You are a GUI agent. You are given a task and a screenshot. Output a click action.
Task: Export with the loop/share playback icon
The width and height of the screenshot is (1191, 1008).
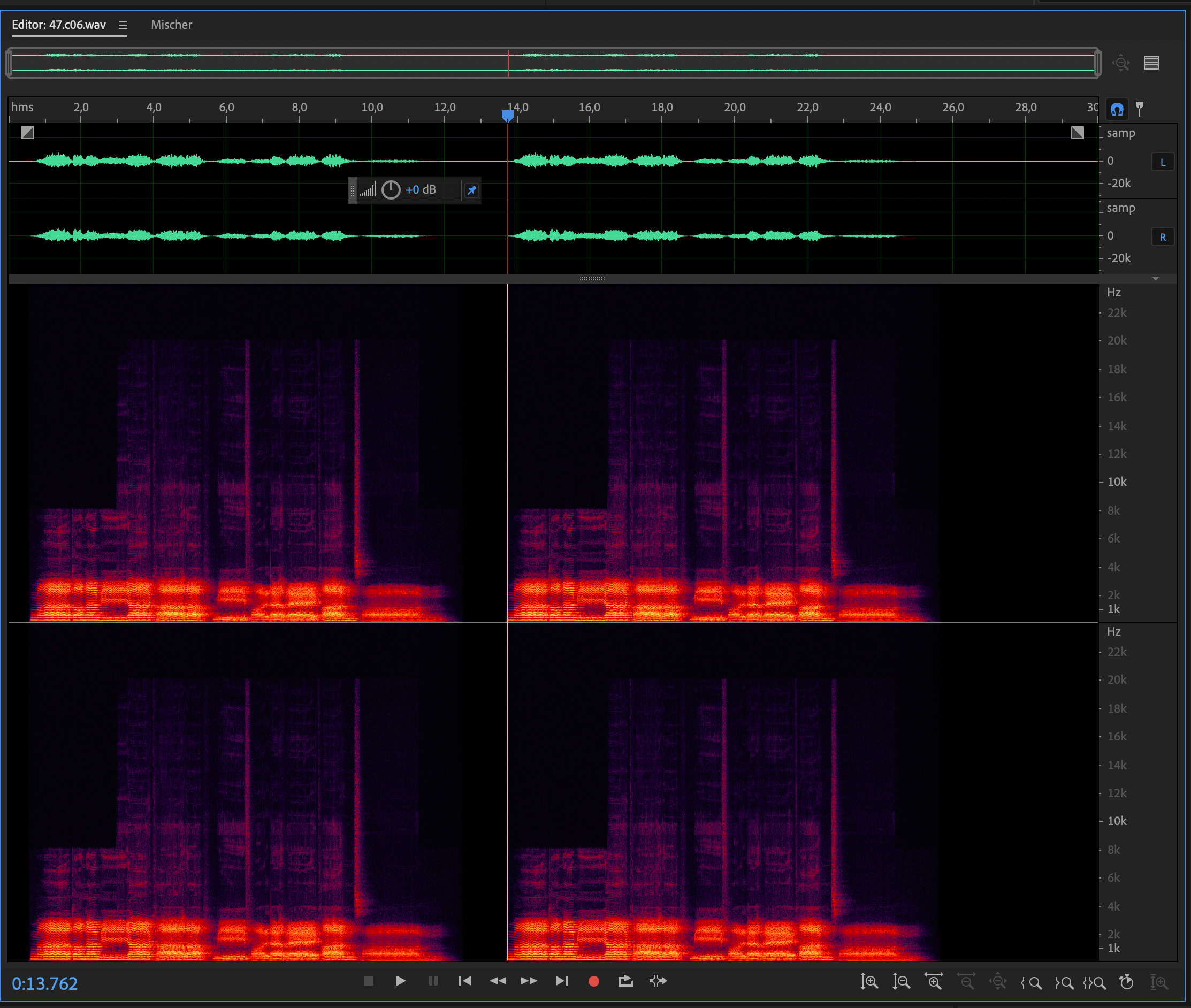click(626, 981)
